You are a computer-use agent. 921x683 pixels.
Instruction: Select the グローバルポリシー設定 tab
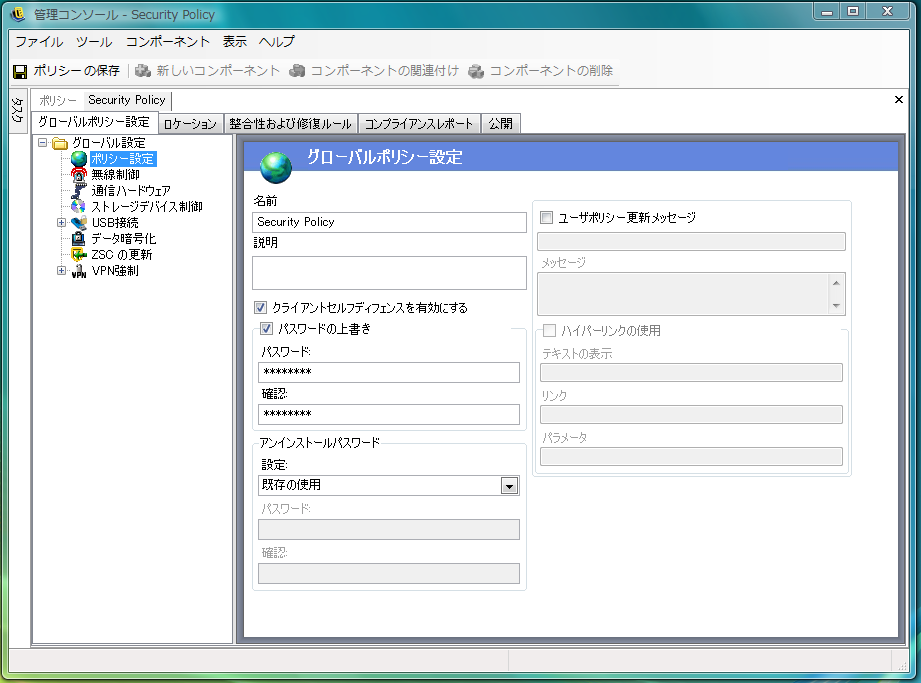coord(94,122)
